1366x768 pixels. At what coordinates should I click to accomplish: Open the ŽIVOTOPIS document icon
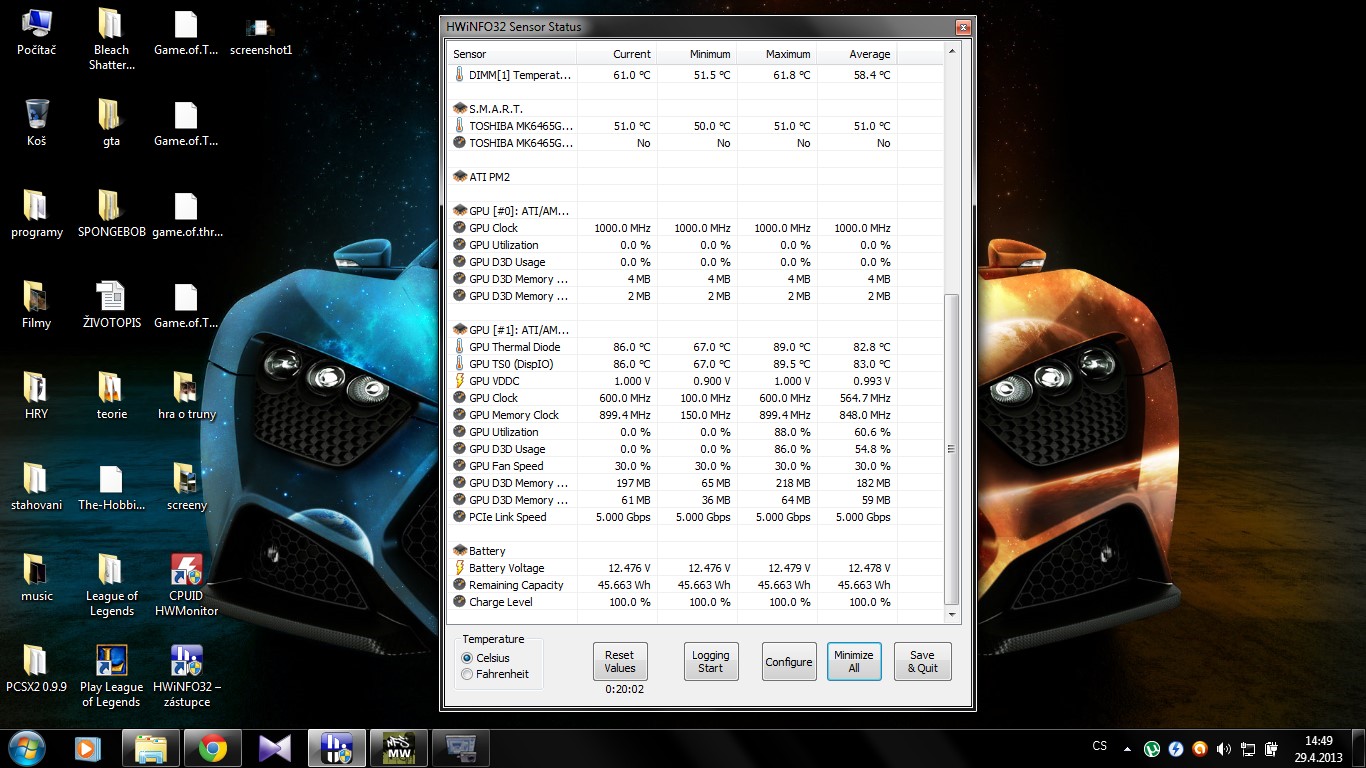(111, 306)
